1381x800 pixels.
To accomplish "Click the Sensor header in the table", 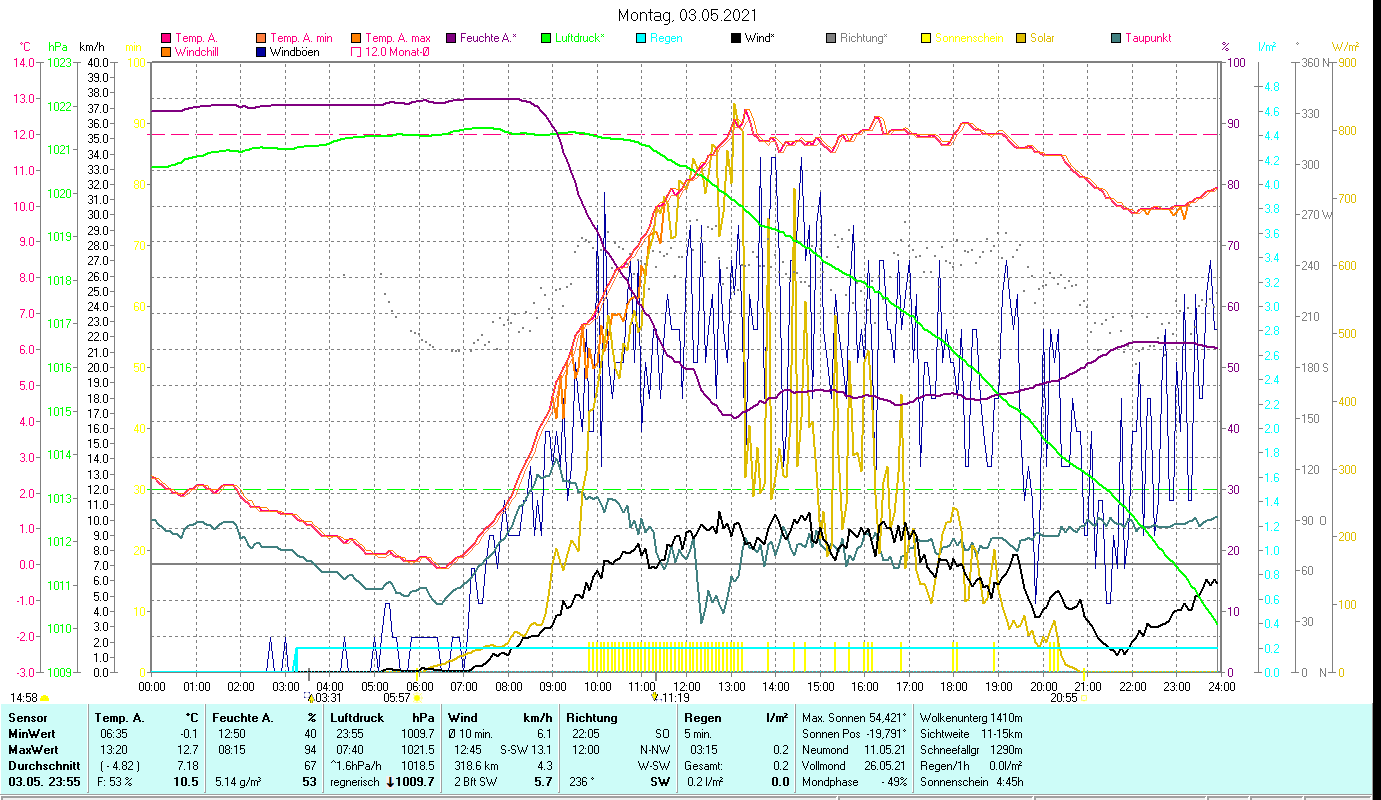I will click(x=27, y=717).
